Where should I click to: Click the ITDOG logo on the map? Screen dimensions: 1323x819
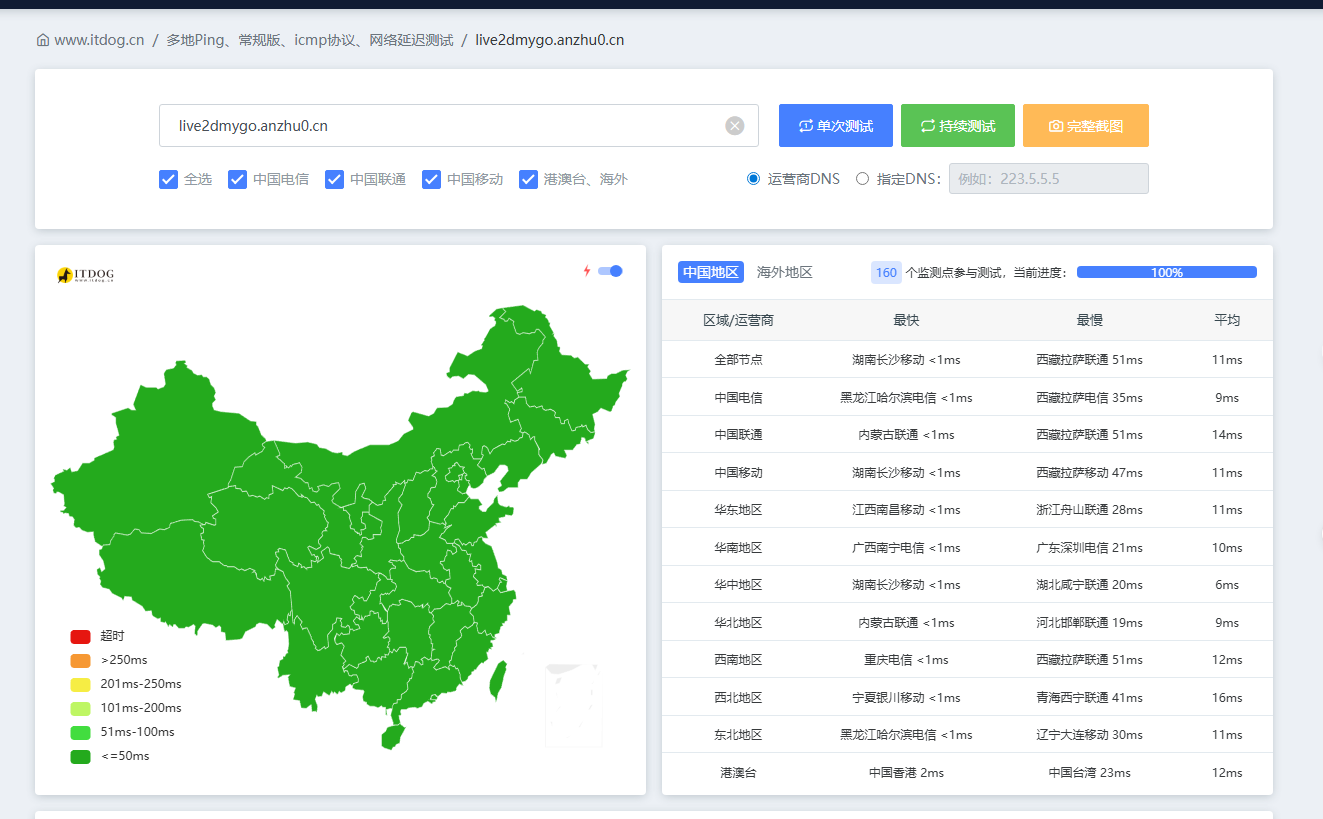point(86,275)
